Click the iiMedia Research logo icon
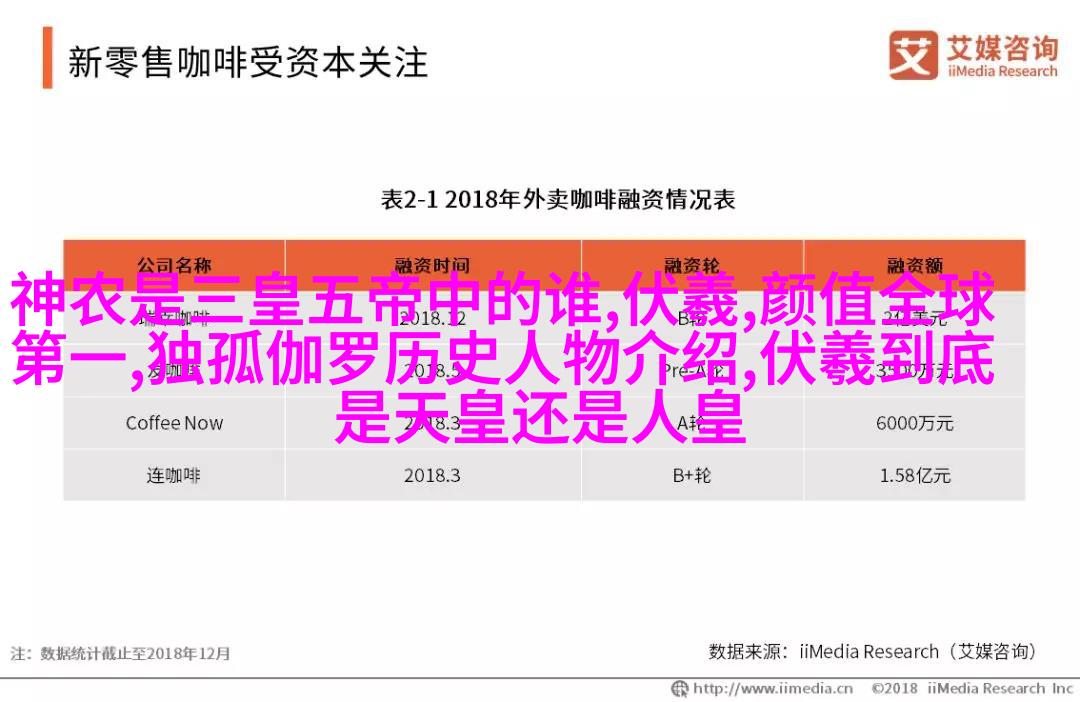Screen dimensions: 1080x702 (x=913, y=55)
